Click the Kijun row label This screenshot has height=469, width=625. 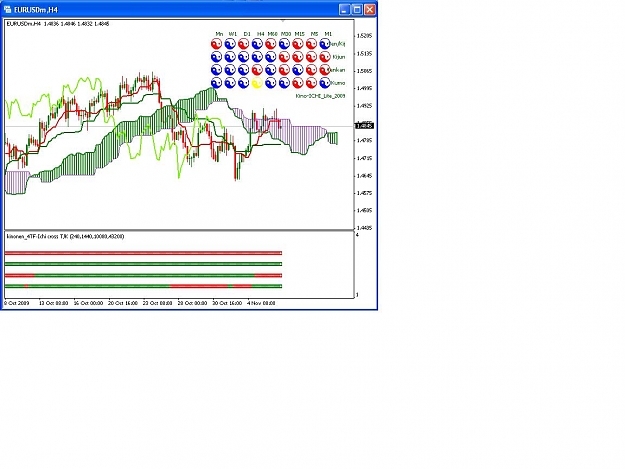pyautogui.click(x=339, y=57)
